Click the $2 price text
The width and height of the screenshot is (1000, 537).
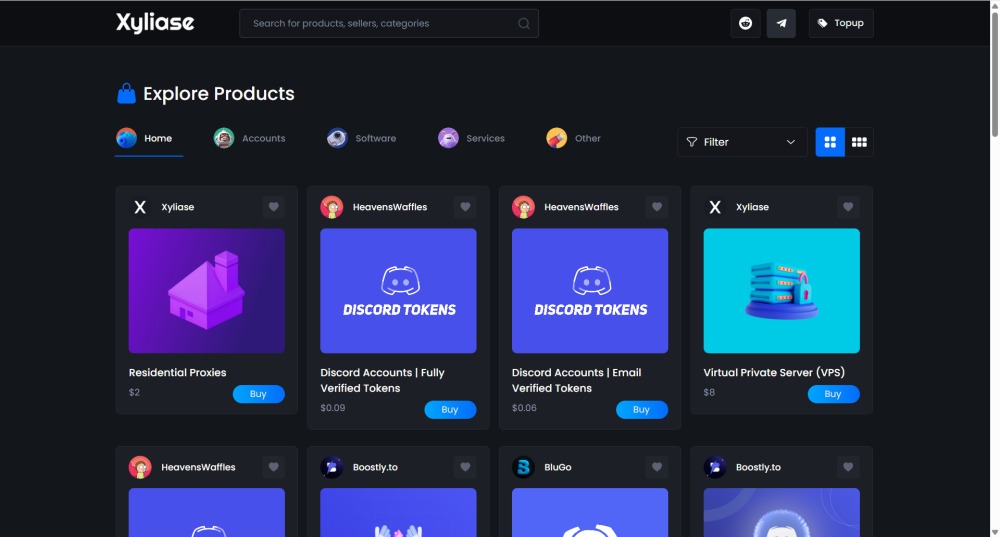[x=134, y=393]
